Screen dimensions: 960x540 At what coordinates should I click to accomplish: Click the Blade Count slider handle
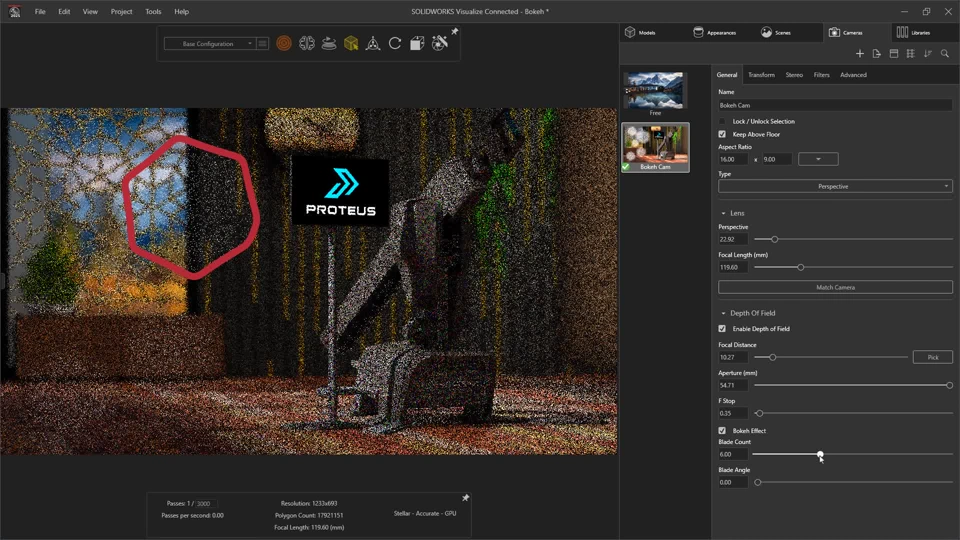[x=820, y=454]
